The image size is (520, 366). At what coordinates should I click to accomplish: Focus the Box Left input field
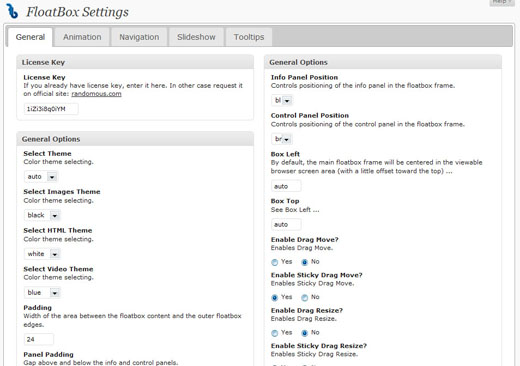286,186
